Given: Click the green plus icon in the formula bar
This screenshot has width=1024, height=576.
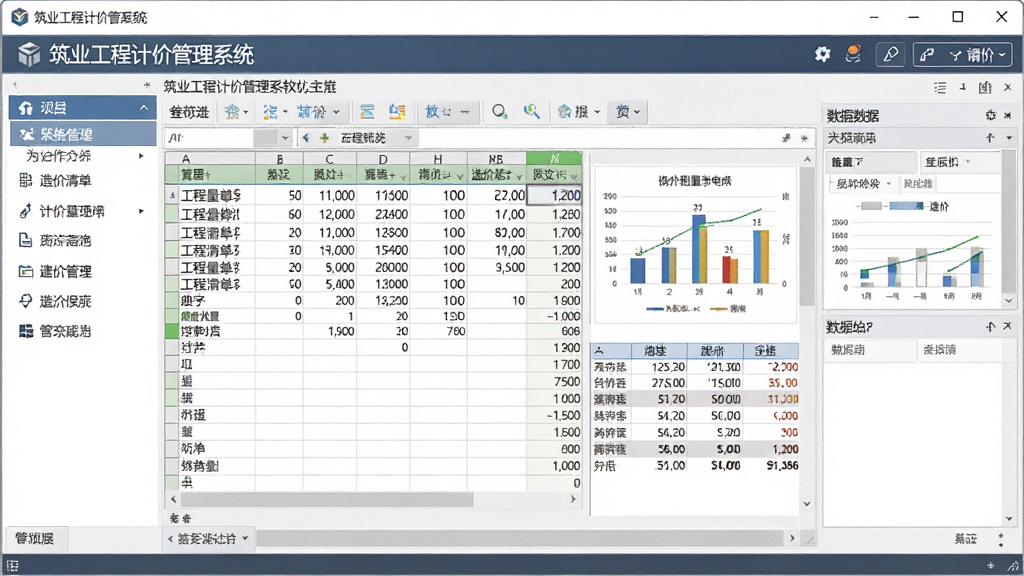Looking at the screenshot, I should (324, 138).
